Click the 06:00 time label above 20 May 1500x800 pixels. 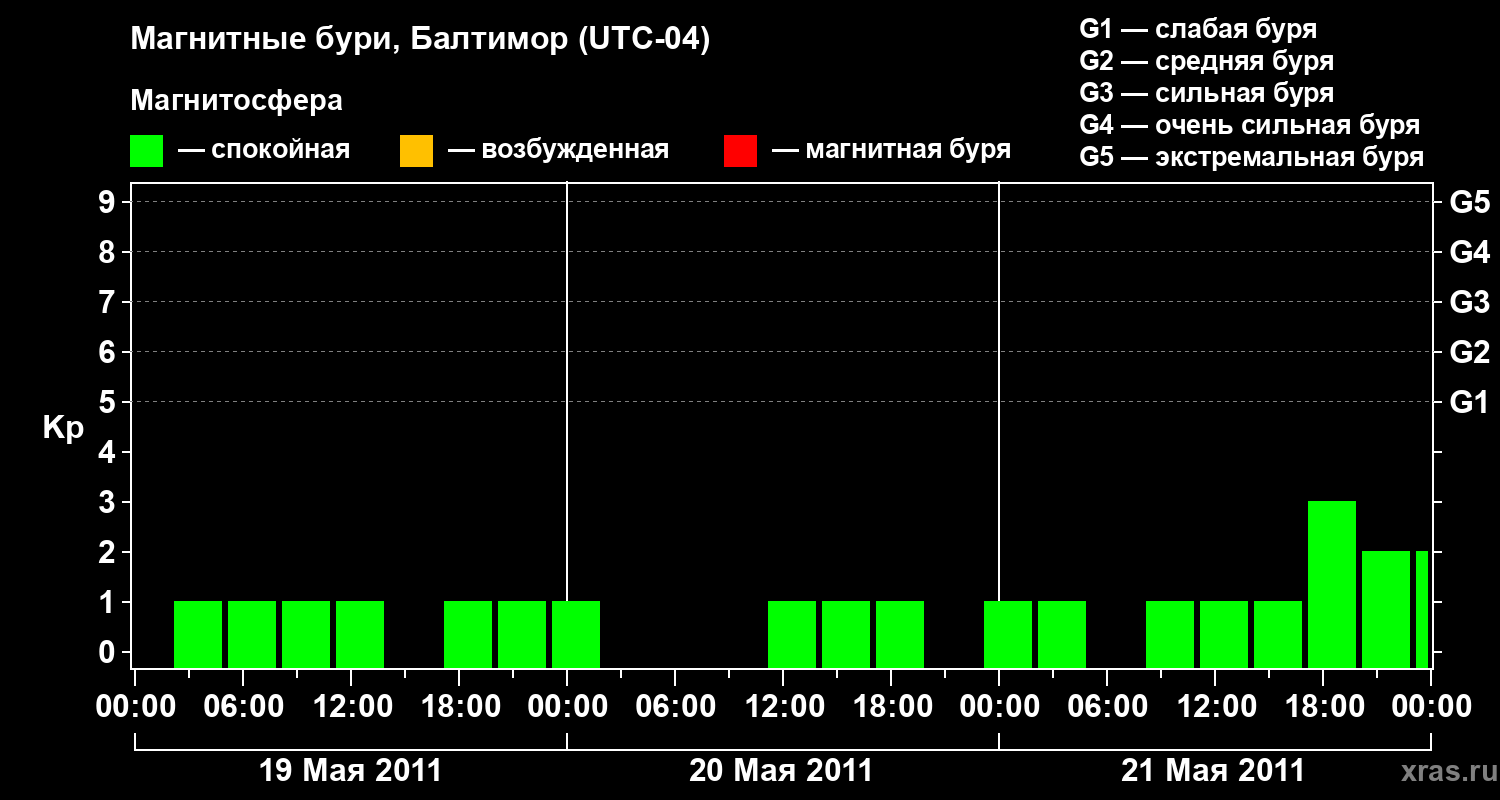(675, 707)
